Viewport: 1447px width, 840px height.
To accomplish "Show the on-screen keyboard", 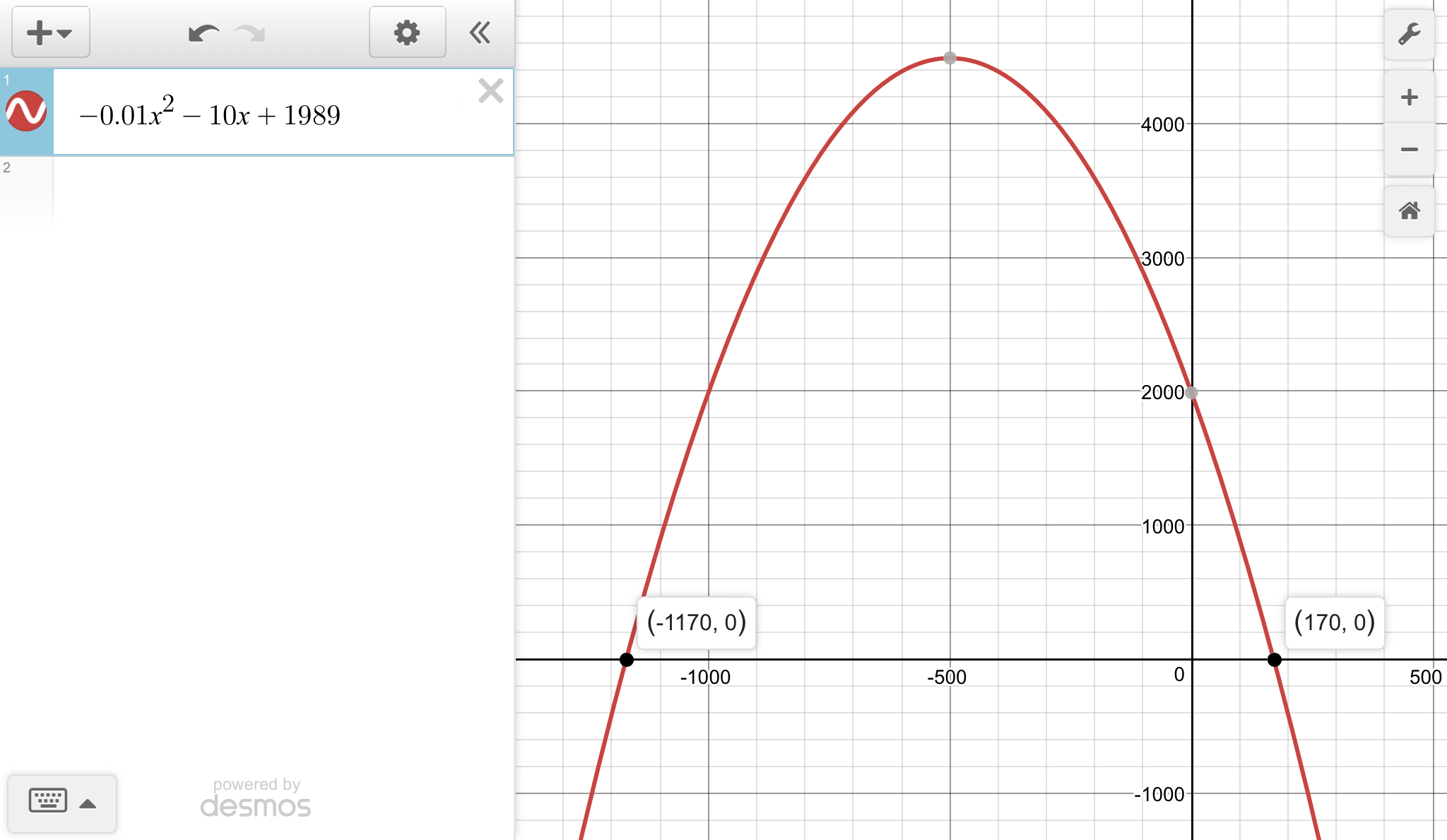I will click(x=48, y=800).
